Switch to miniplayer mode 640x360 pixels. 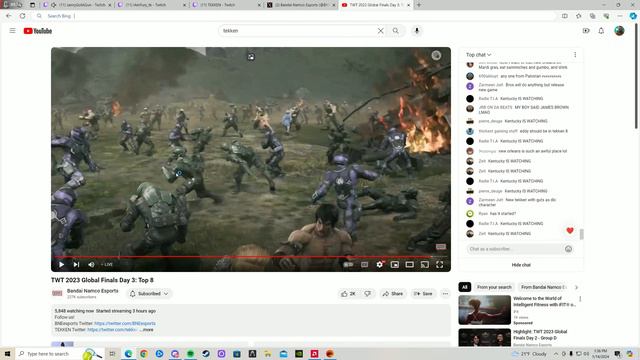click(395, 264)
